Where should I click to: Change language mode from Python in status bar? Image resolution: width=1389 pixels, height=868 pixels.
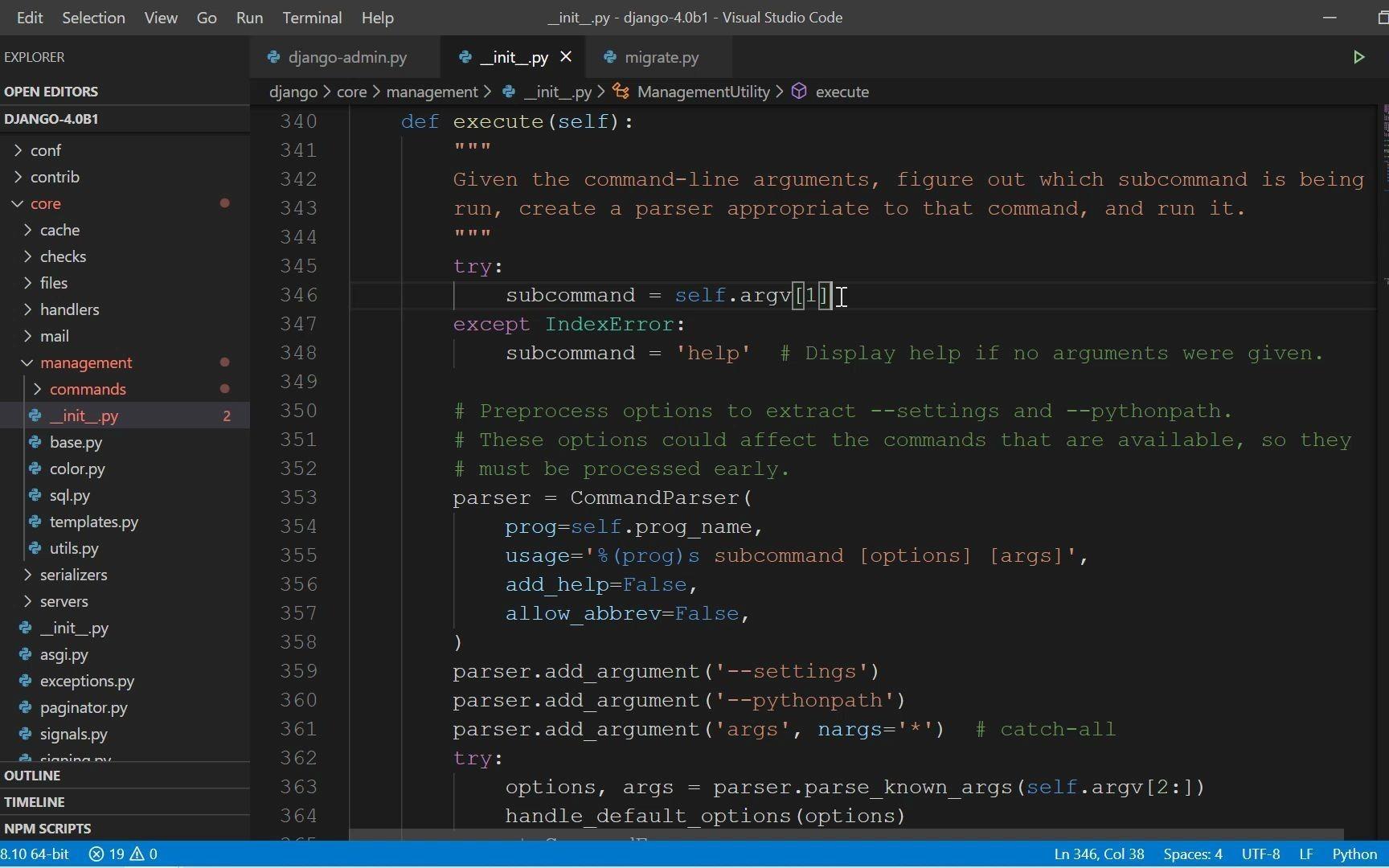pyautogui.click(x=1354, y=854)
